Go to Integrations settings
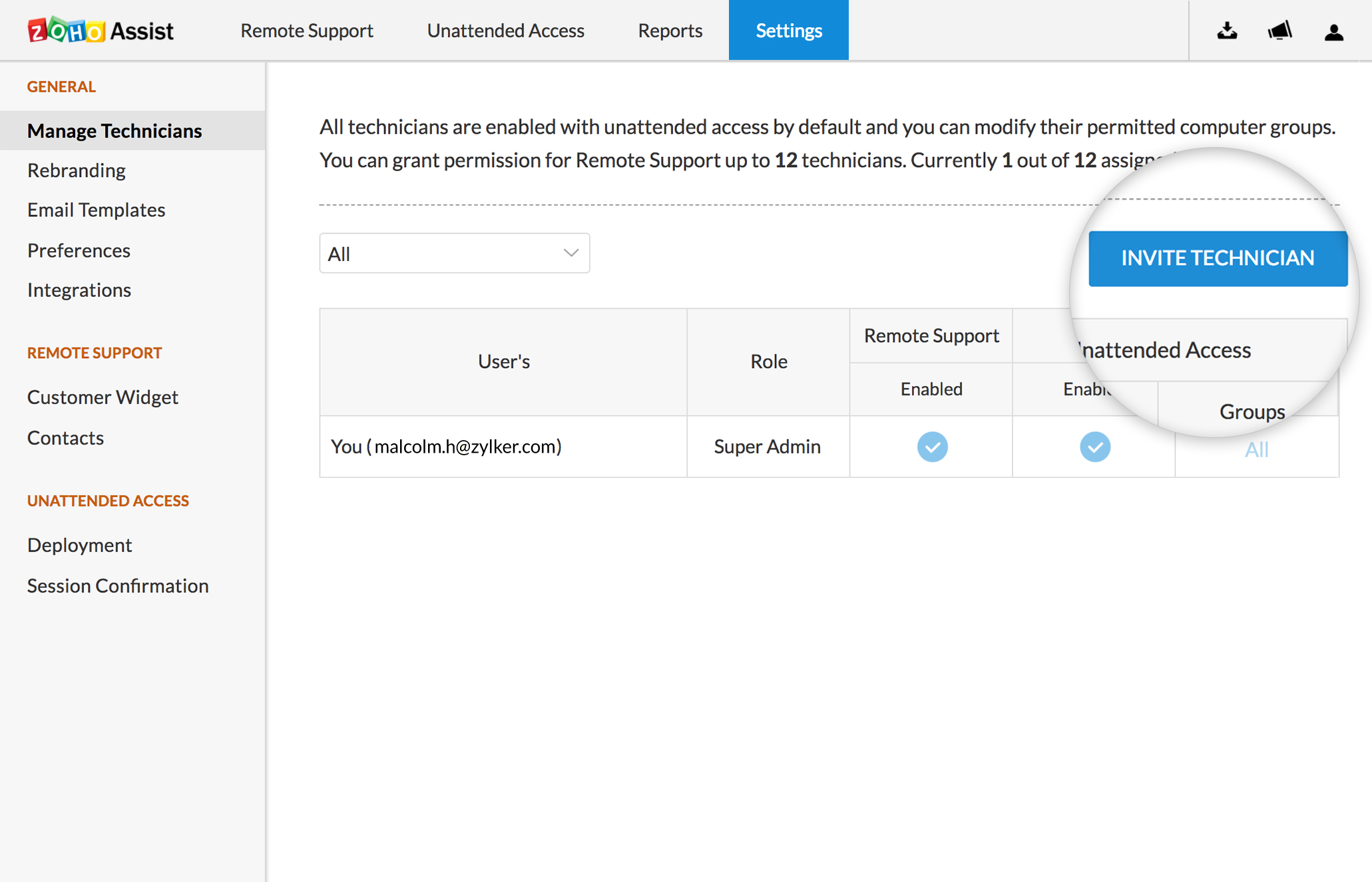Image resolution: width=1372 pixels, height=882 pixels. pyautogui.click(x=79, y=290)
